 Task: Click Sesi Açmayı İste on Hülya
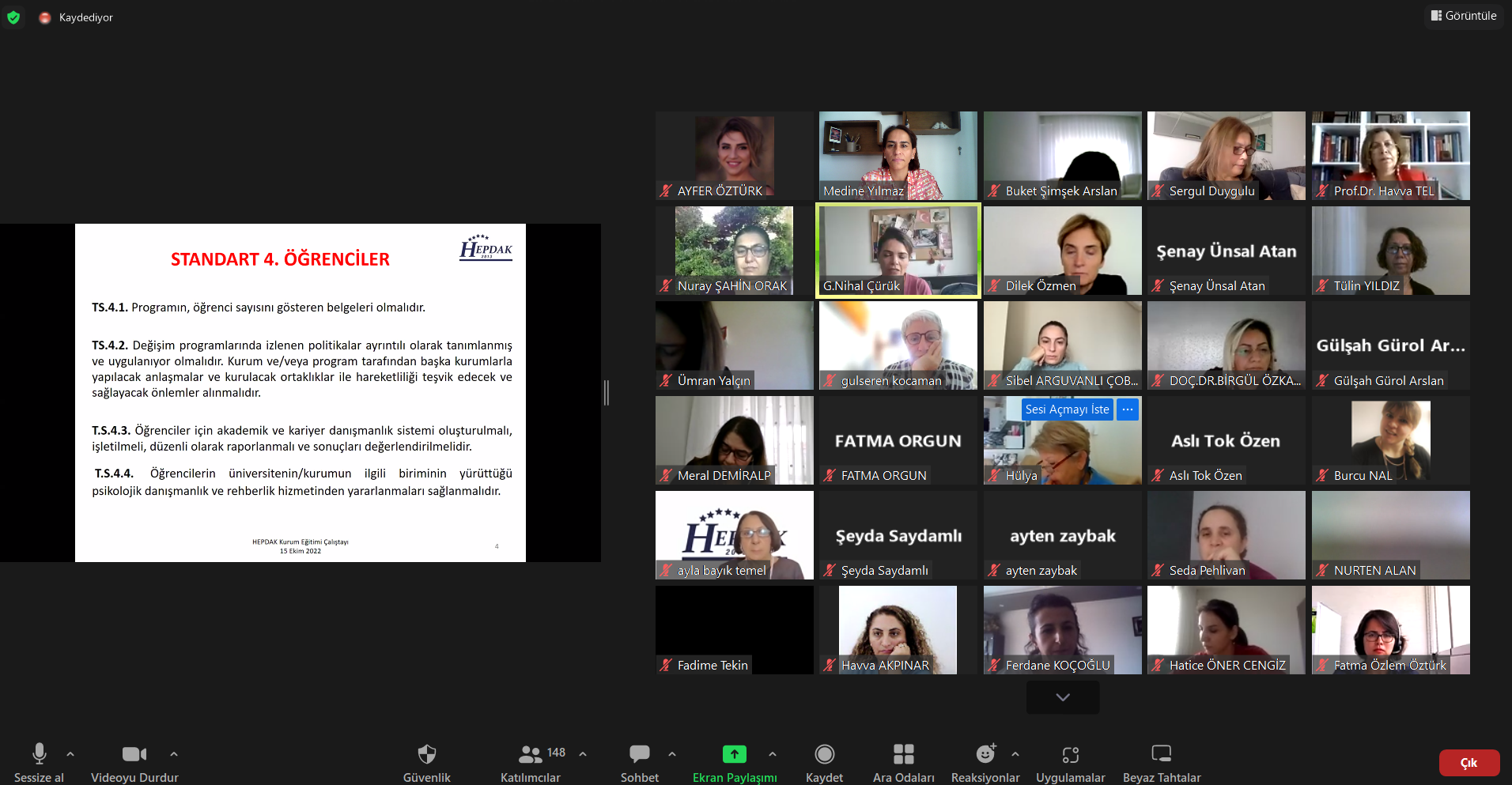[1067, 409]
